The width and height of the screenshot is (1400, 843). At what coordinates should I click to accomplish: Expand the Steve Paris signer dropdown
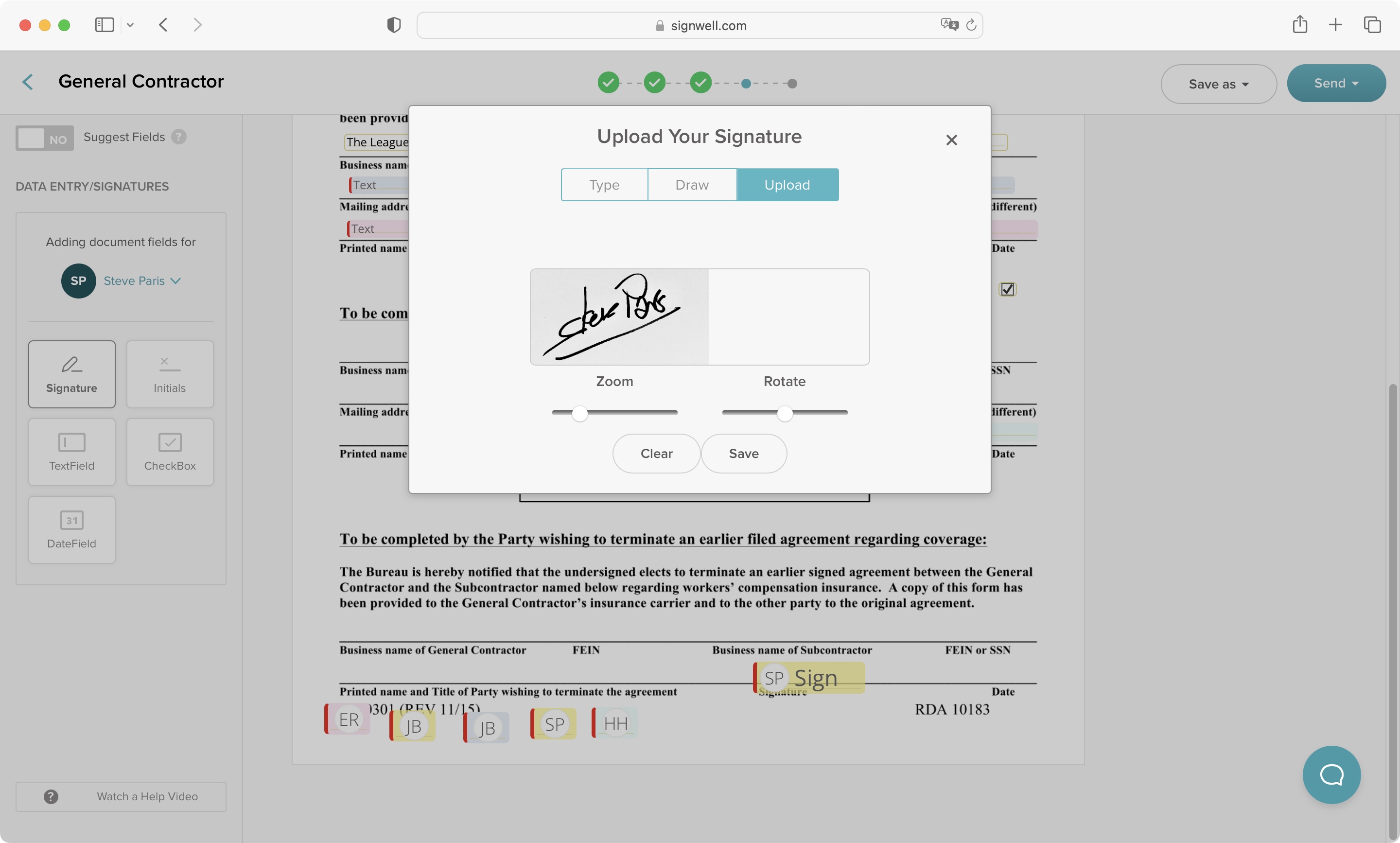coord(175,280)
